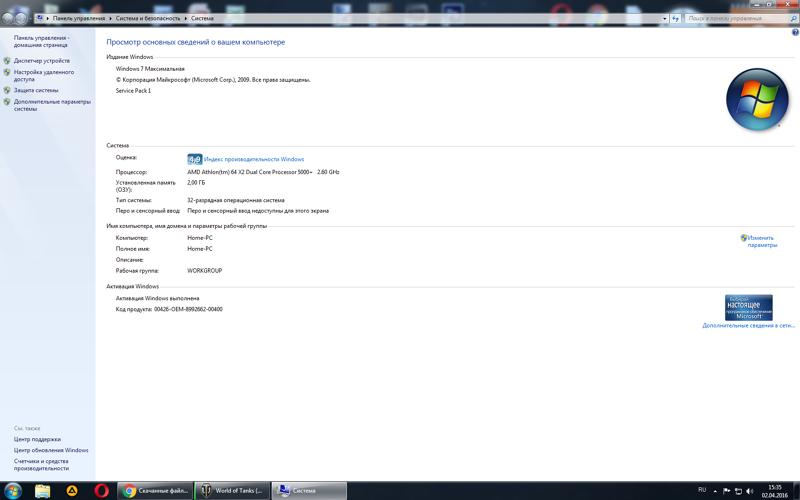
Task: Open Дополнительные сведения в сети link
Action: coord(748,326)
